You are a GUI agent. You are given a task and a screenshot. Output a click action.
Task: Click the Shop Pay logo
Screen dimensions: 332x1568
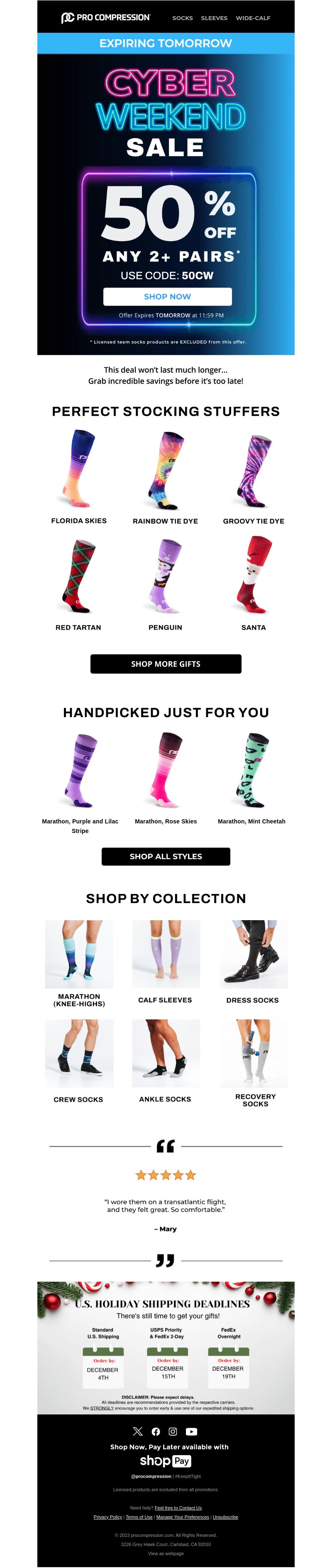tap(166, 1460)
